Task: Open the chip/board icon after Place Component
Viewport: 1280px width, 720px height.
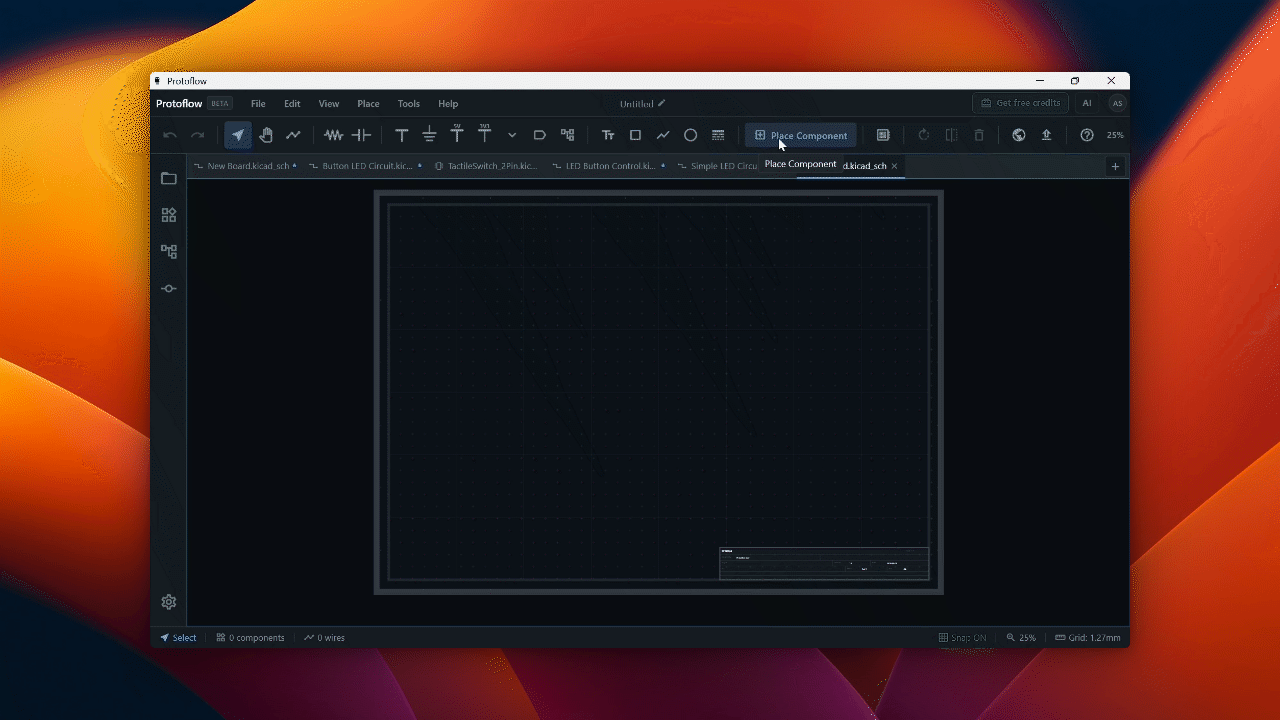Action: point(883,135)
